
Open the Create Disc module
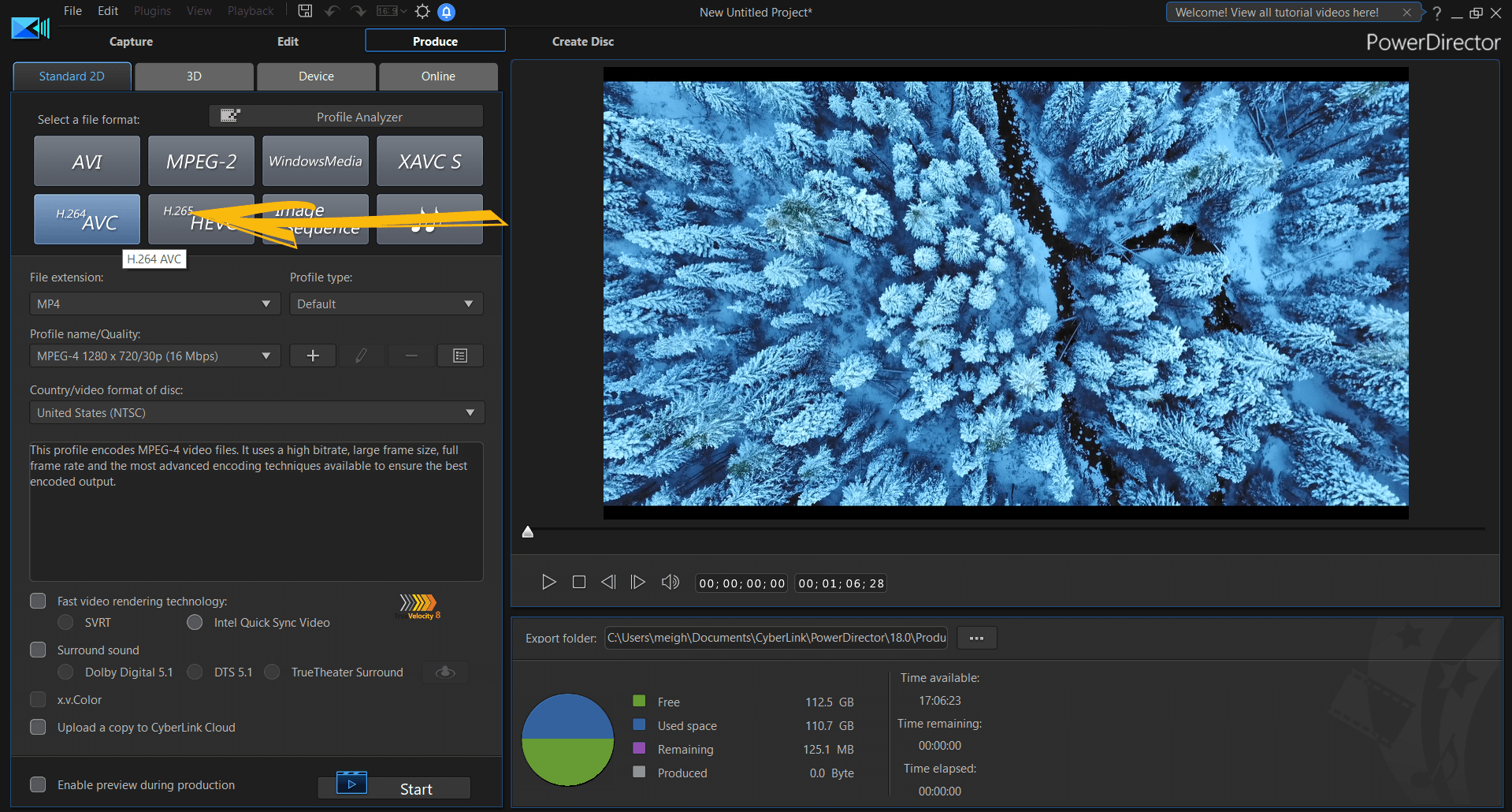[x=582, y=41]
